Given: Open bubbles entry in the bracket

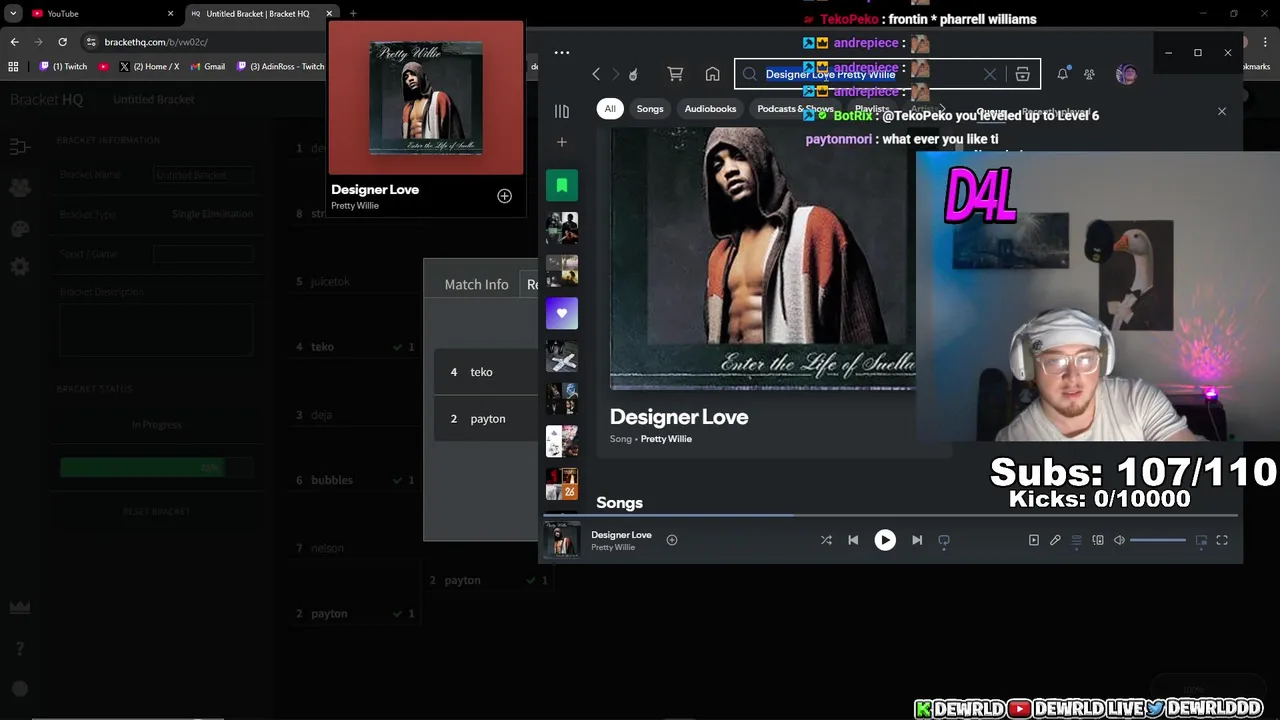Looking at the screenshot, I should 332,480.
